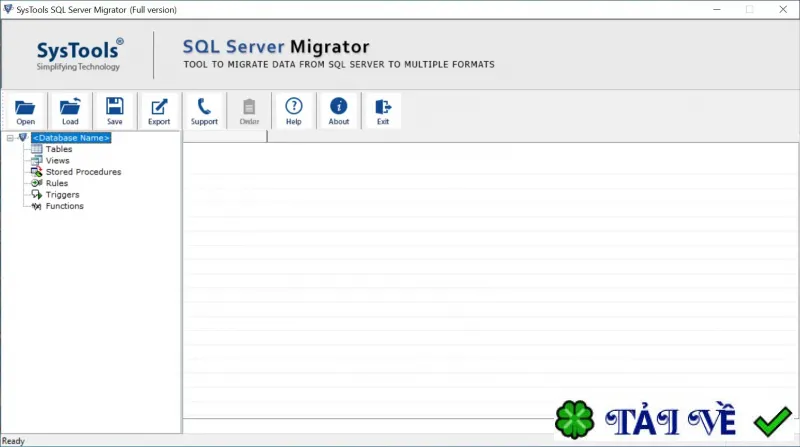Save using the floppy disk icon
Image resolution: width=800 pixels, height=447 pixels.
tap(114, 111)
